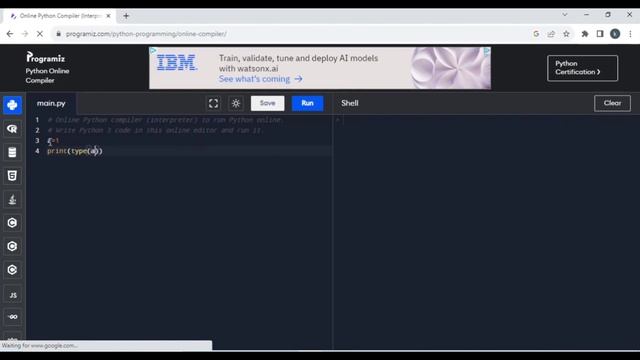
Task: Click the editor fullscreen icon
Action: 213,103
